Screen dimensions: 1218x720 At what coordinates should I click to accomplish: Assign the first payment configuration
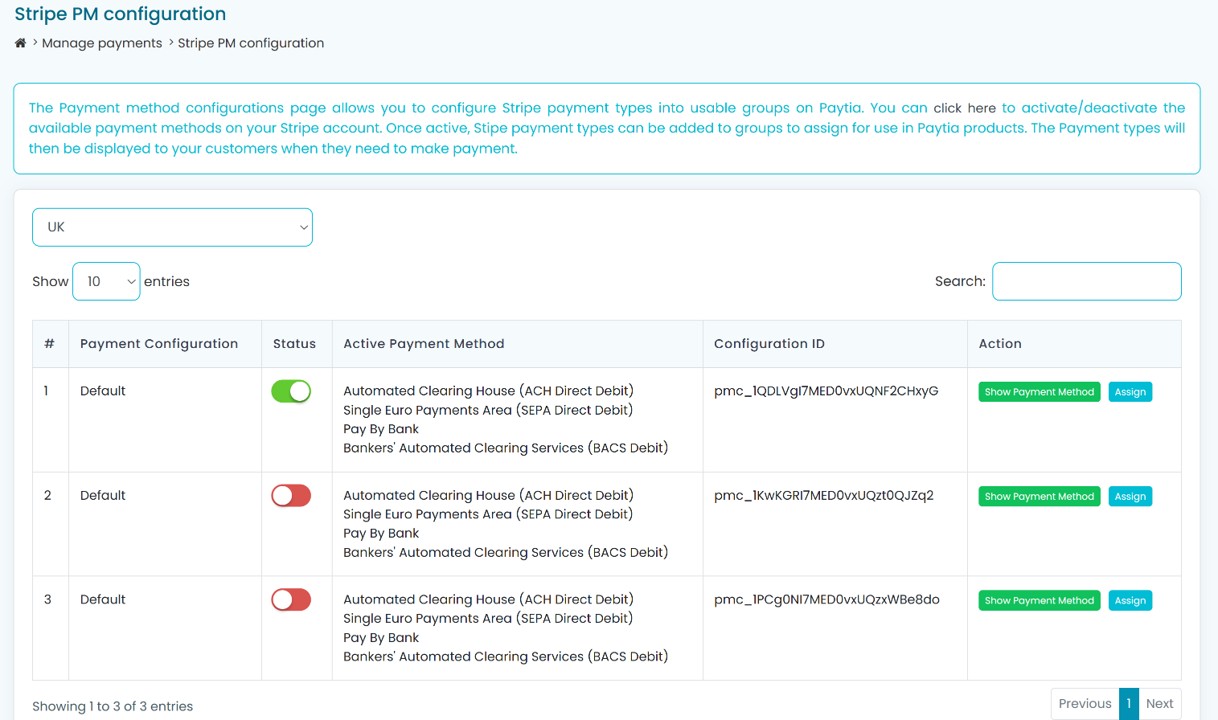[x=1130, y=392]
